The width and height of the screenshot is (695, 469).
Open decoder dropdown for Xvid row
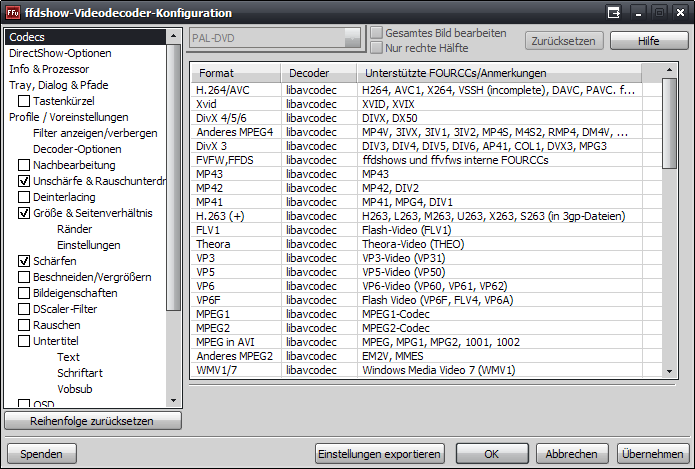point(319,104)
